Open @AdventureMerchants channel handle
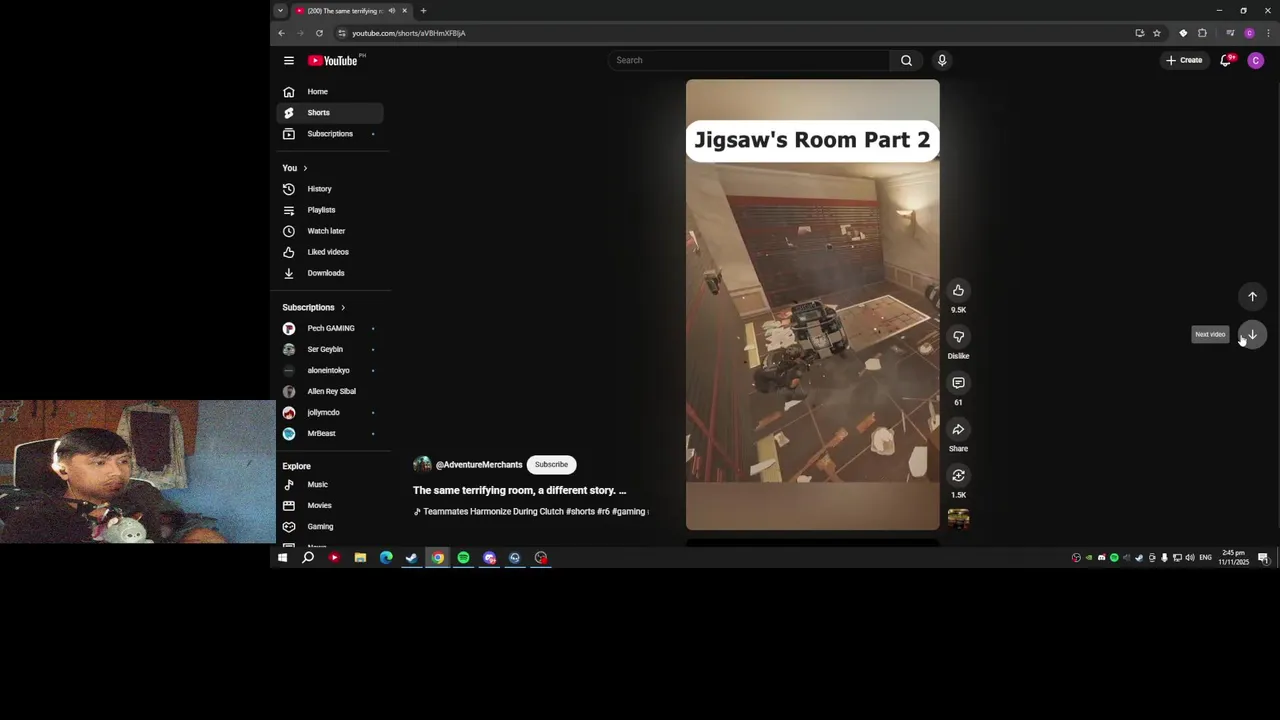1280x720 pixels. click(479, 465)
